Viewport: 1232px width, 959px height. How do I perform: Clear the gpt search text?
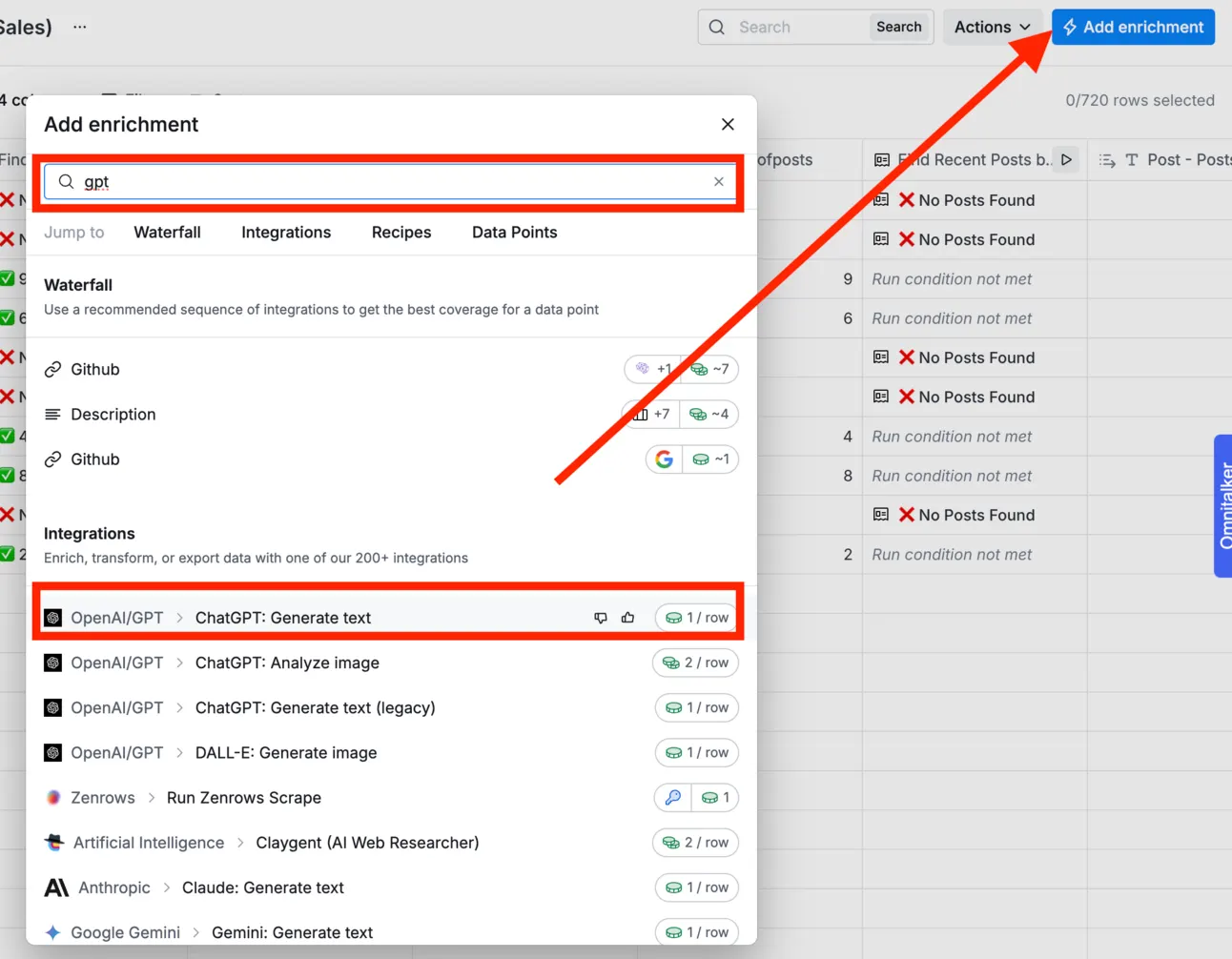tap(719, 181)
